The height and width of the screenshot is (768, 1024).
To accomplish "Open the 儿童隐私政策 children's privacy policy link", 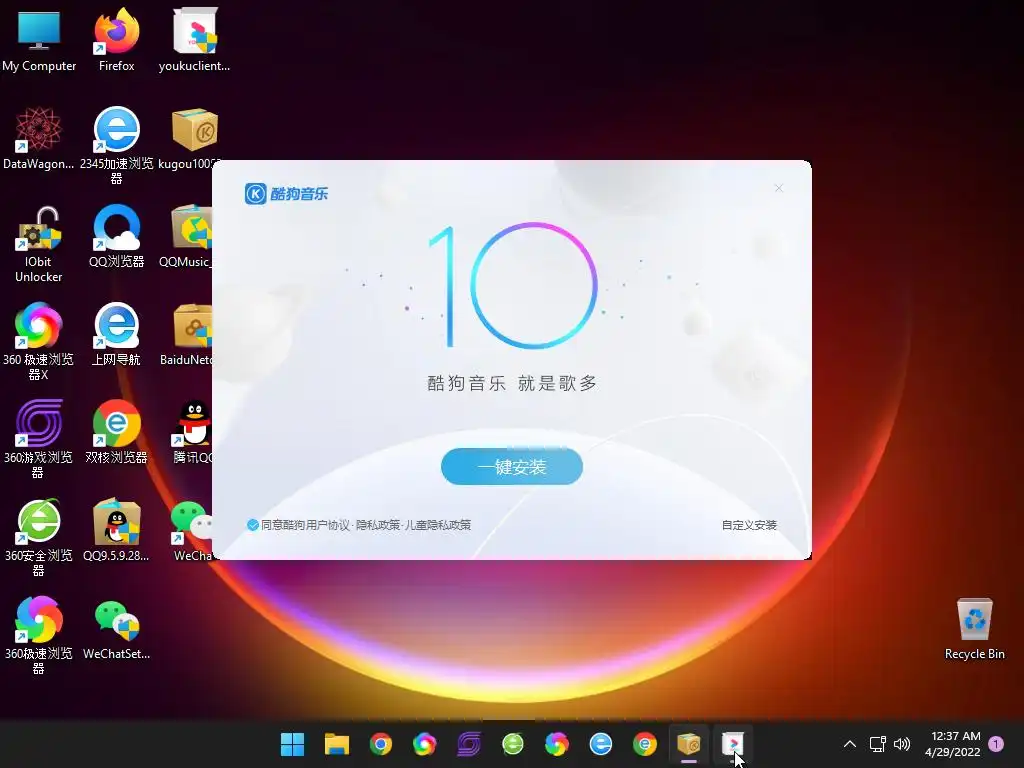I will point(438,525).
